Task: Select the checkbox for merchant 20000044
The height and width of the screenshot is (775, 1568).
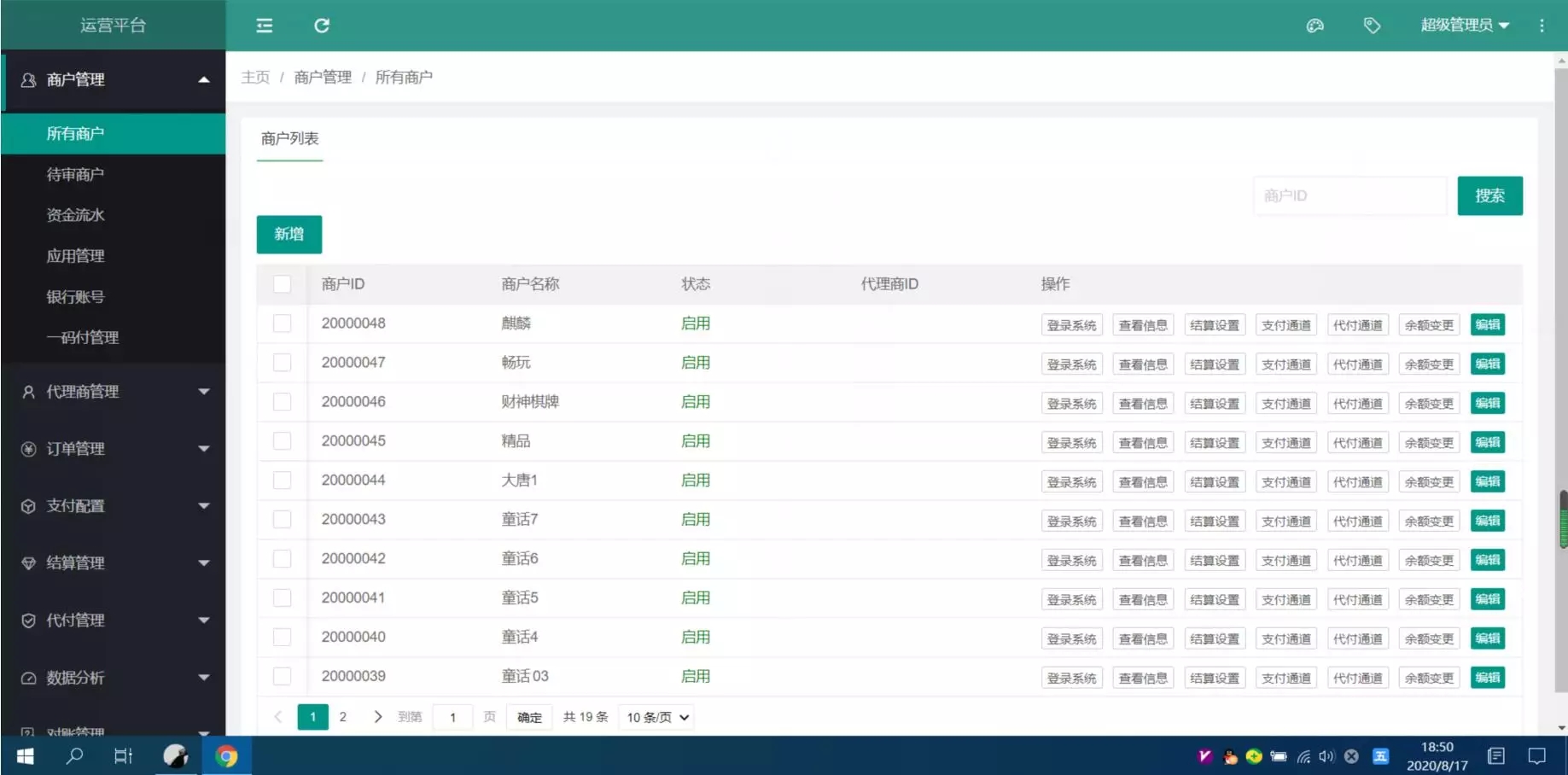Action: pyautogui.click(x=282, y=481)
